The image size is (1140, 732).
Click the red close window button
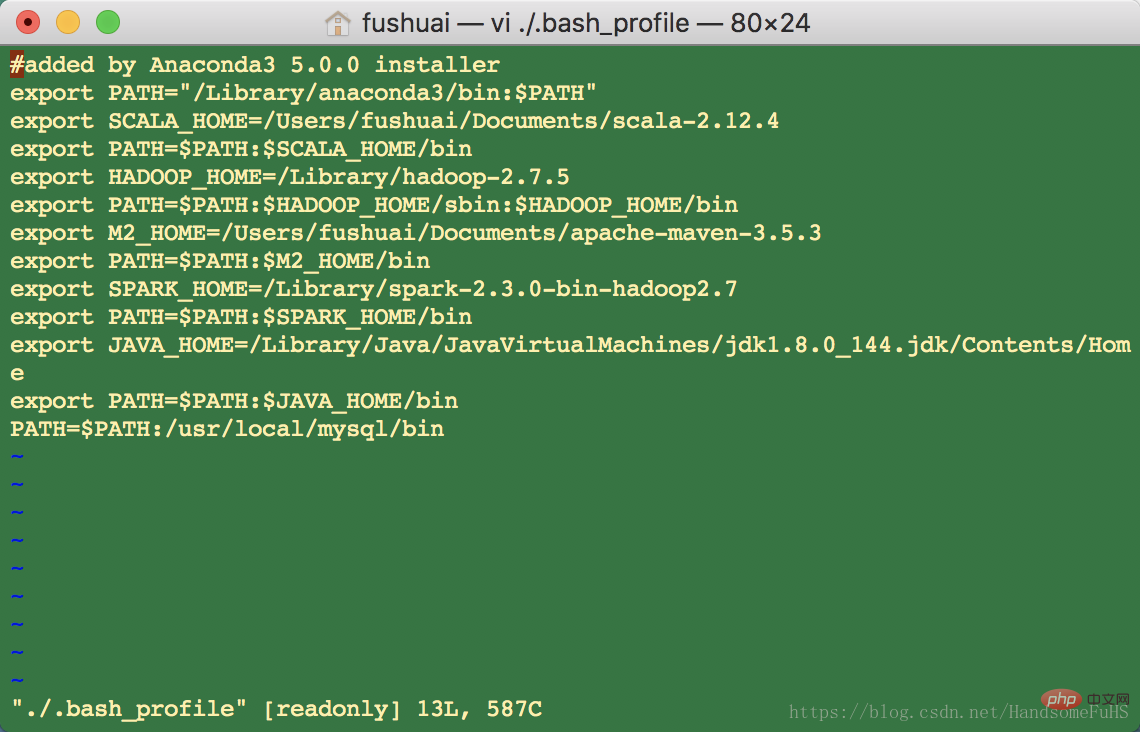tap(28, 23)
